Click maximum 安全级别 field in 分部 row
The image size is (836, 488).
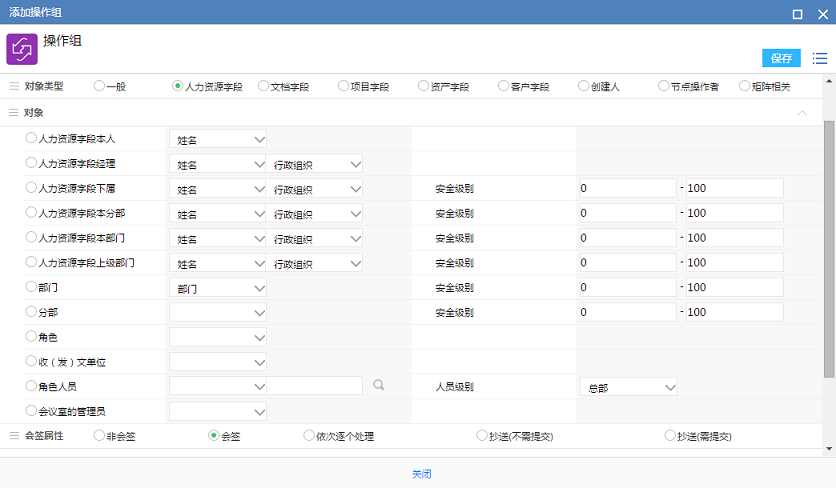pos(734,312)
